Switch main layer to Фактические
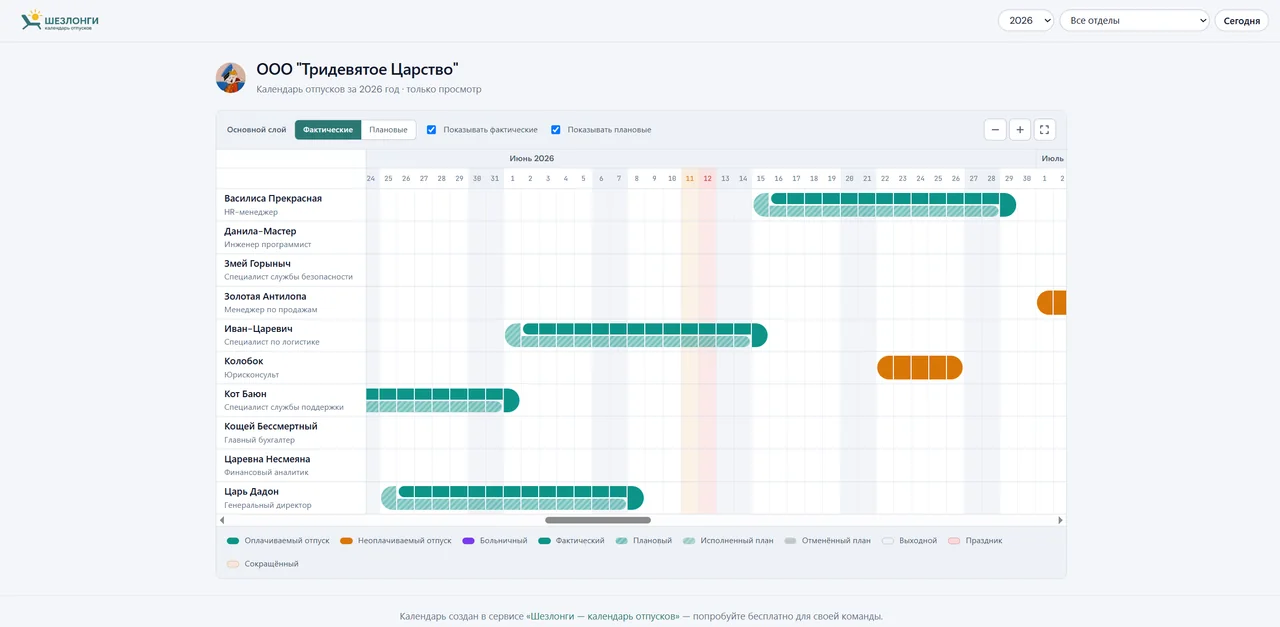Viewport: 1280px width, 627px height. click(x=328, y=130)
